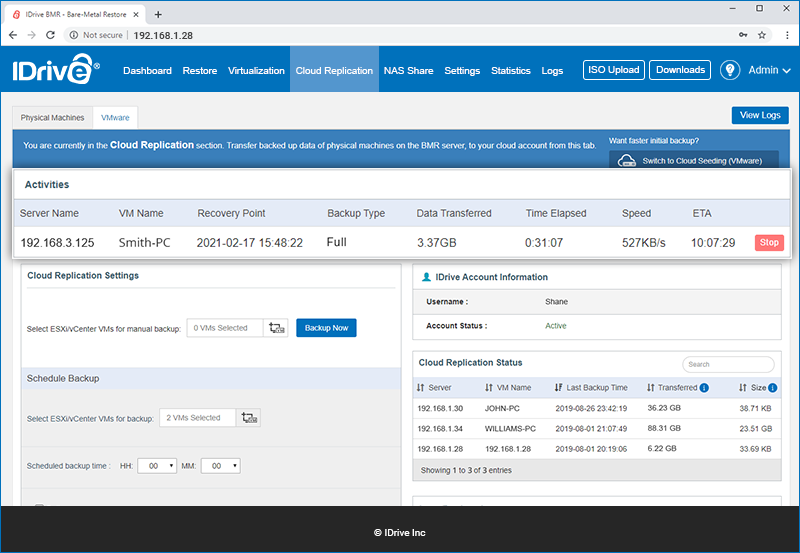Click the saved password key icon
This screenshot has height=553, width=800.
coord(743,35)
